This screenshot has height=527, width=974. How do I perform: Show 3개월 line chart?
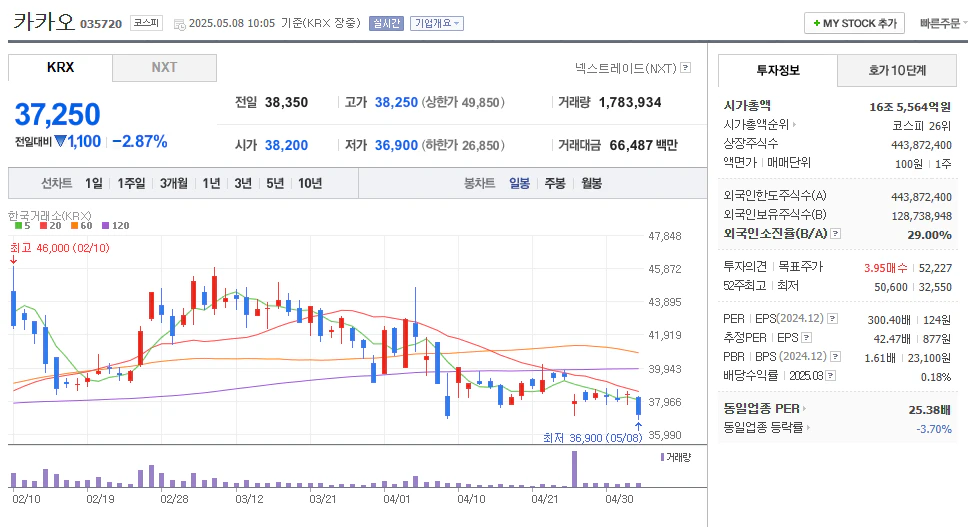point(173,183)
